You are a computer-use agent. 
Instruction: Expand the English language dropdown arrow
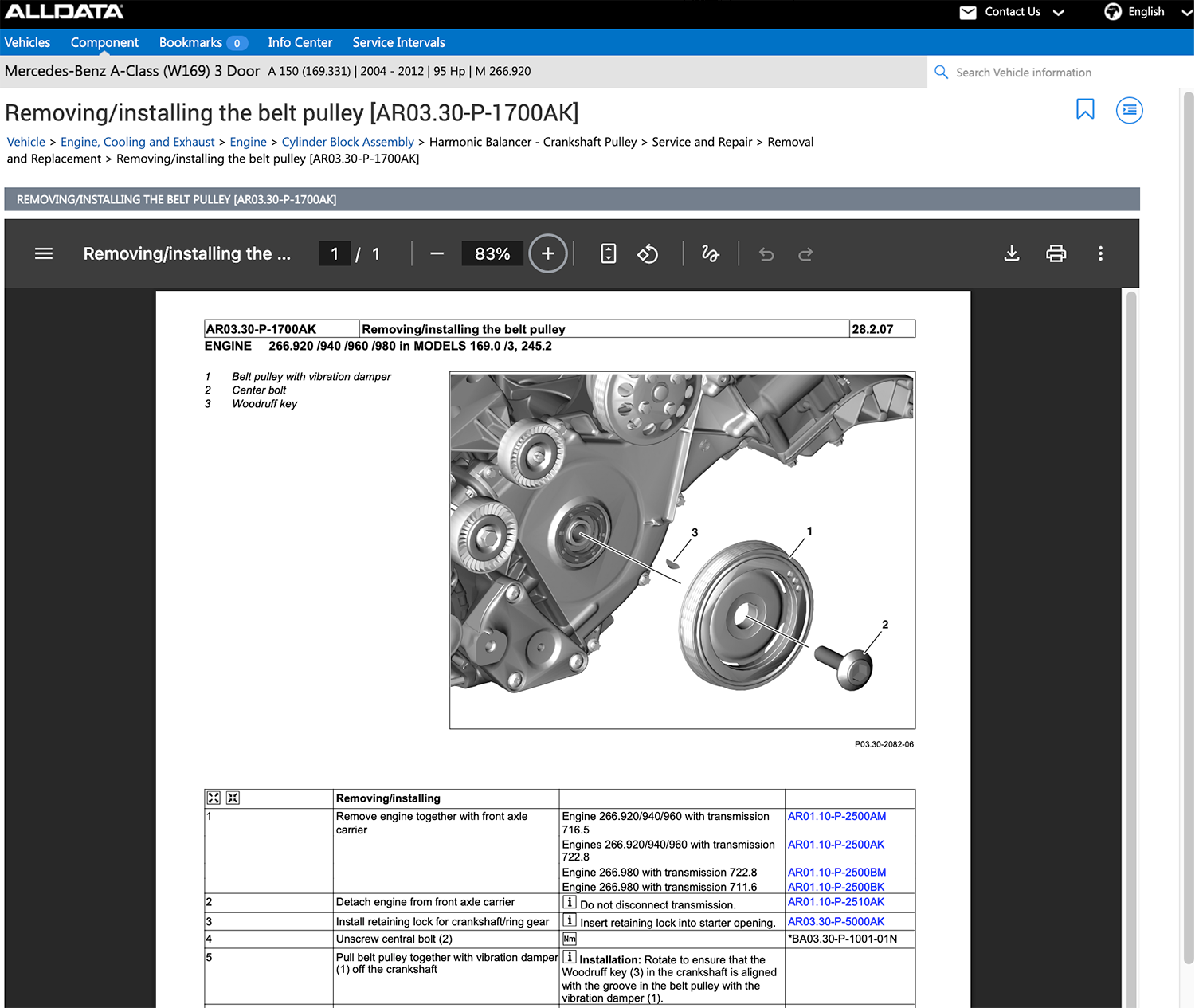[1186, 12]
